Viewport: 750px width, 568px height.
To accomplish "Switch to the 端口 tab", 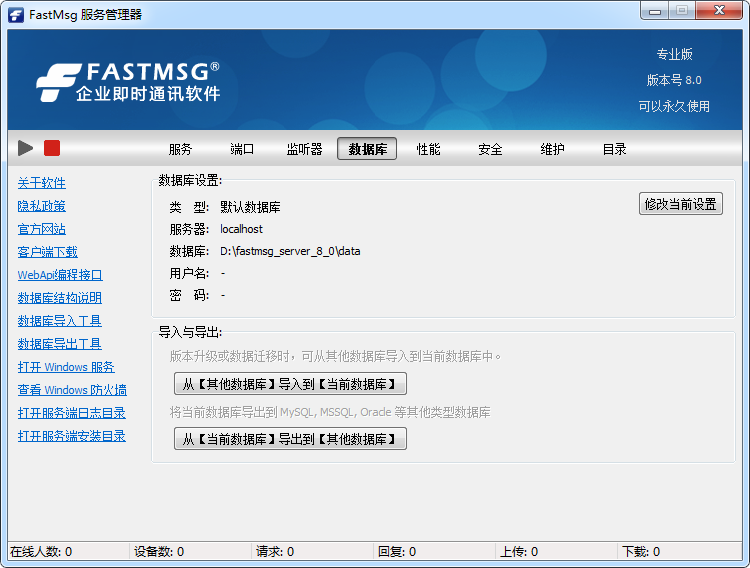I will point(242,149).
